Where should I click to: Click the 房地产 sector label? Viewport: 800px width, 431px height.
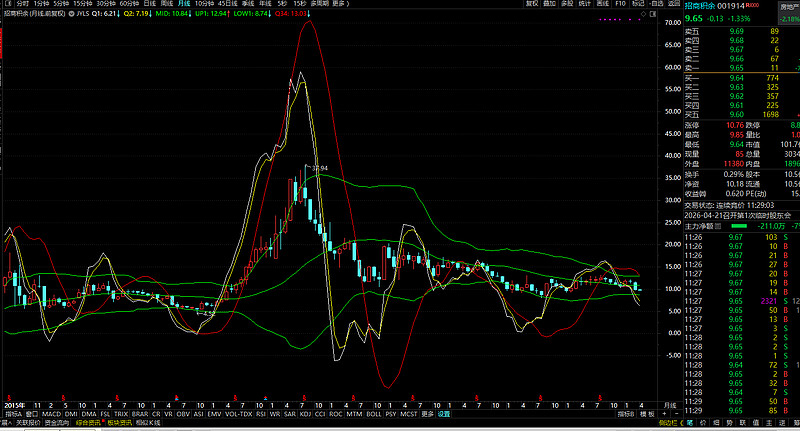(x=789, y=5)
